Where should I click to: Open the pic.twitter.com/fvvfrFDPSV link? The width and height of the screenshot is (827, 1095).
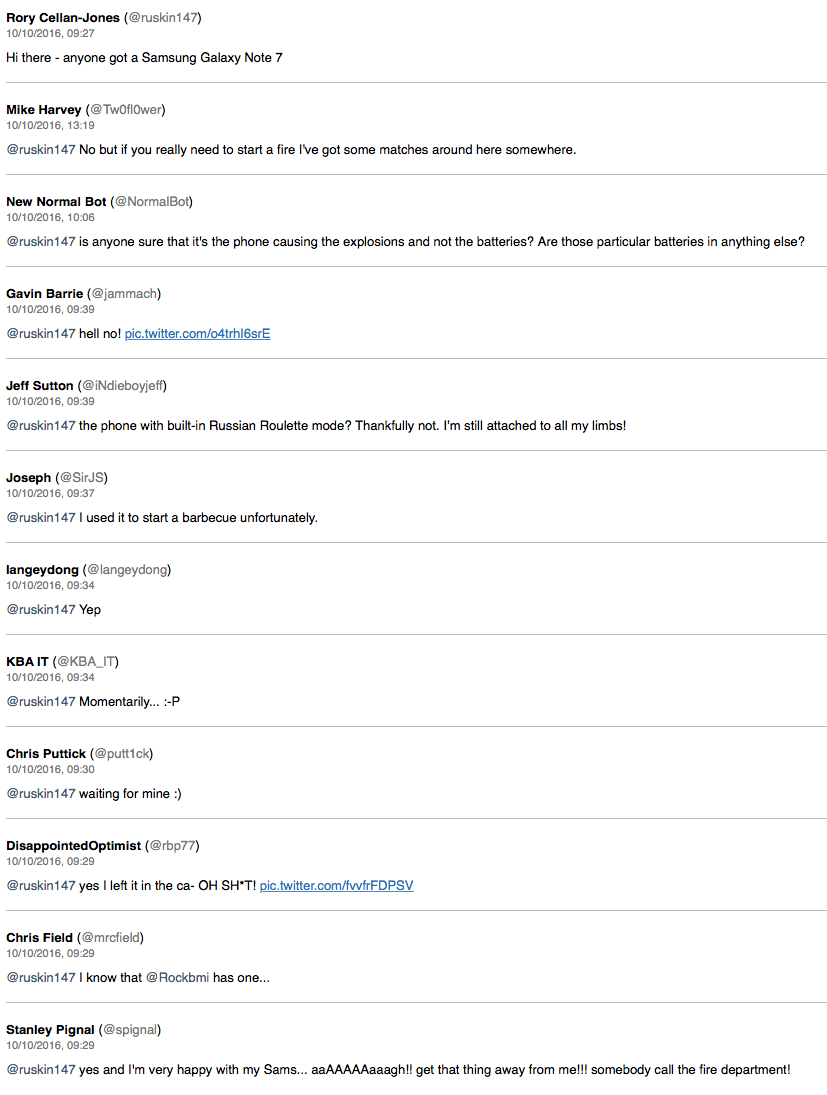336,886
